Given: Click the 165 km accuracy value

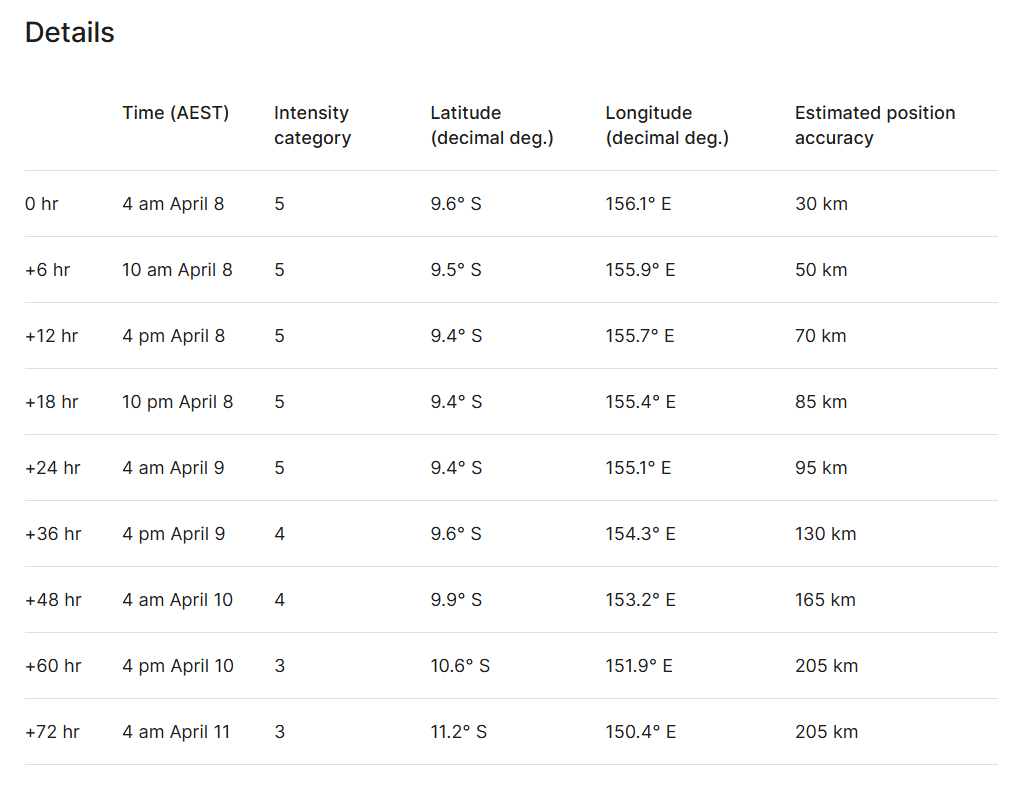Looking at the screenshot, I should 825,600.
